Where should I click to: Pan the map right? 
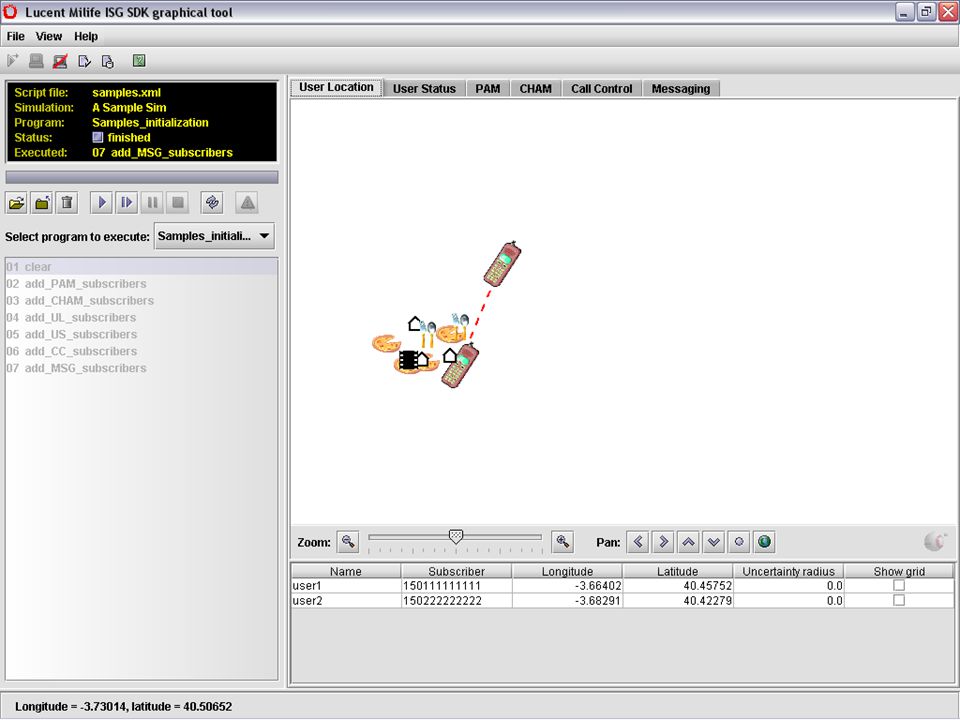pyautogui.click(x=663, y=542)
